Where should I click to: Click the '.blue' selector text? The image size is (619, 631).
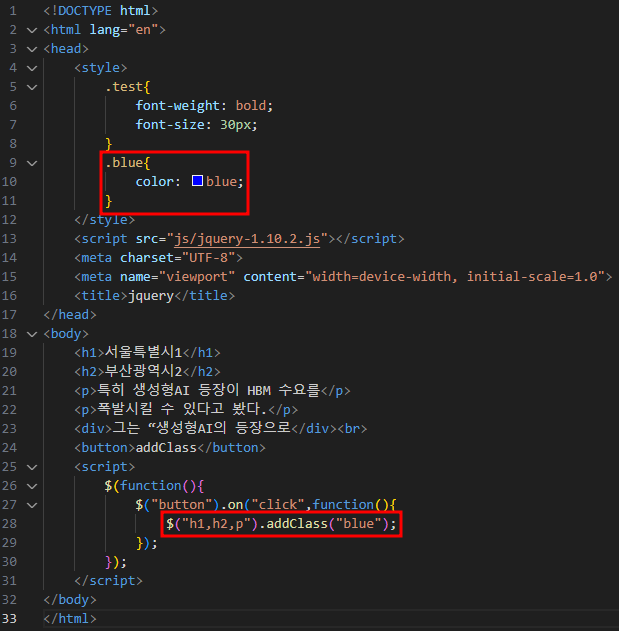coord(124,163)
